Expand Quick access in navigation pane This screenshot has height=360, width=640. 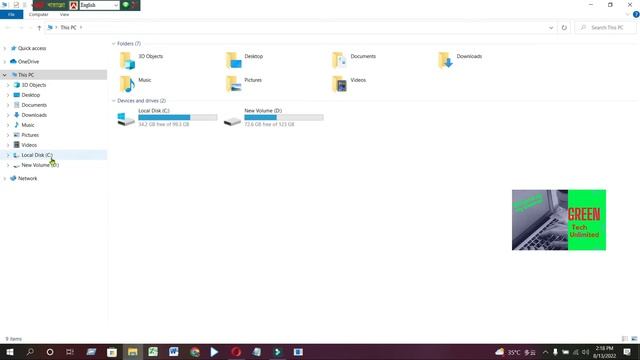[4, 49]
